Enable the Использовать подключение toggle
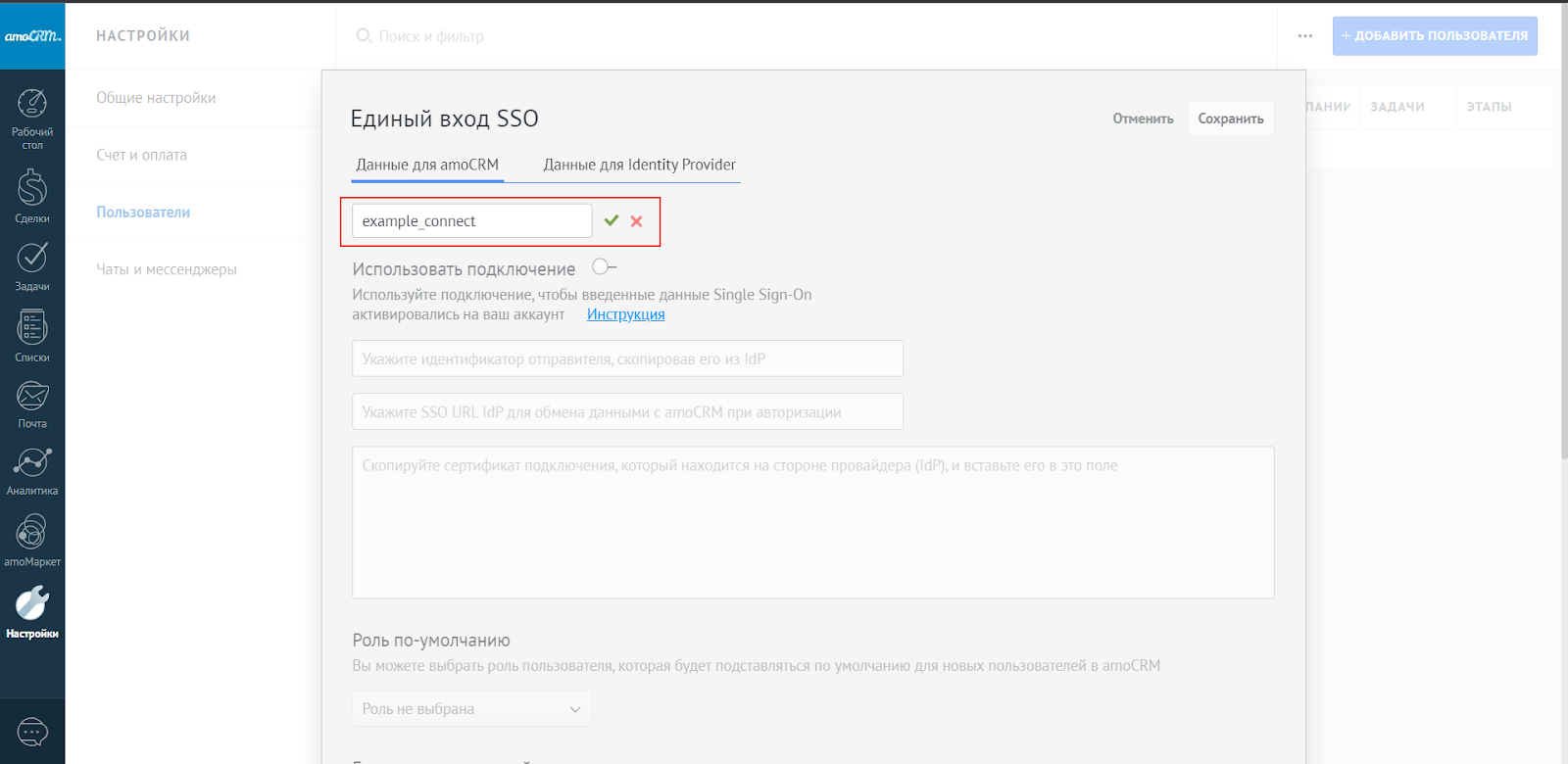The image size is (1568, 764). point(604,267)
